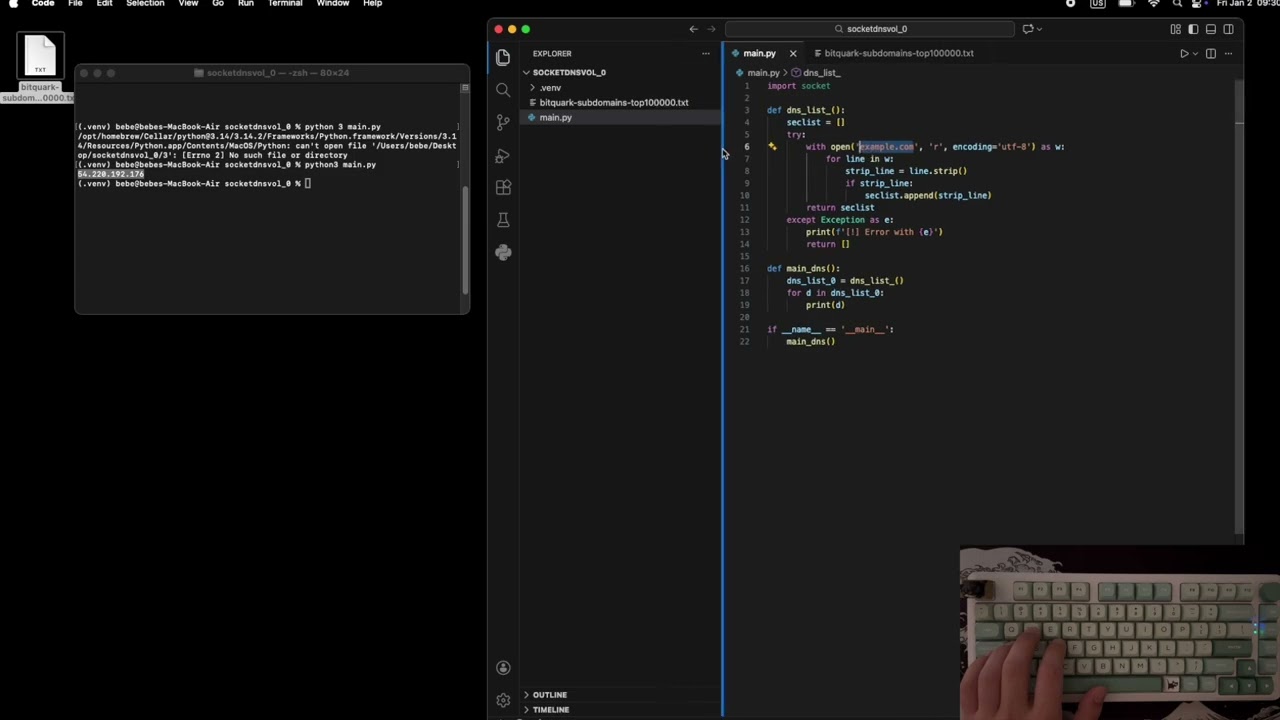The image size is (1280, 720).
Task: Click the 'def main_dns():' code line
Action: pos(803,269)
